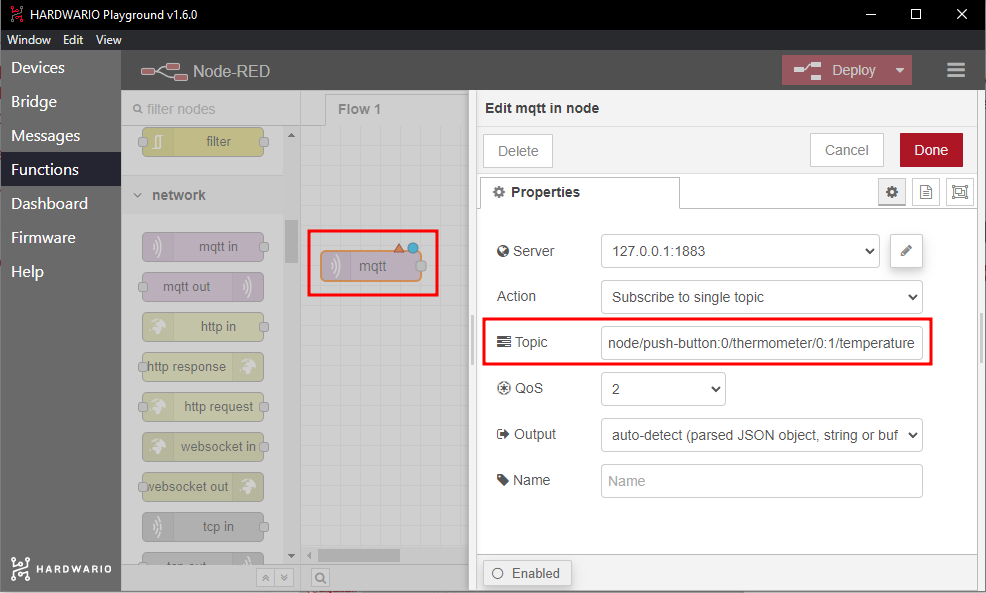Select the mqtt in palette node
This screenshot has height=593, width=986.
tap(203, 247)
